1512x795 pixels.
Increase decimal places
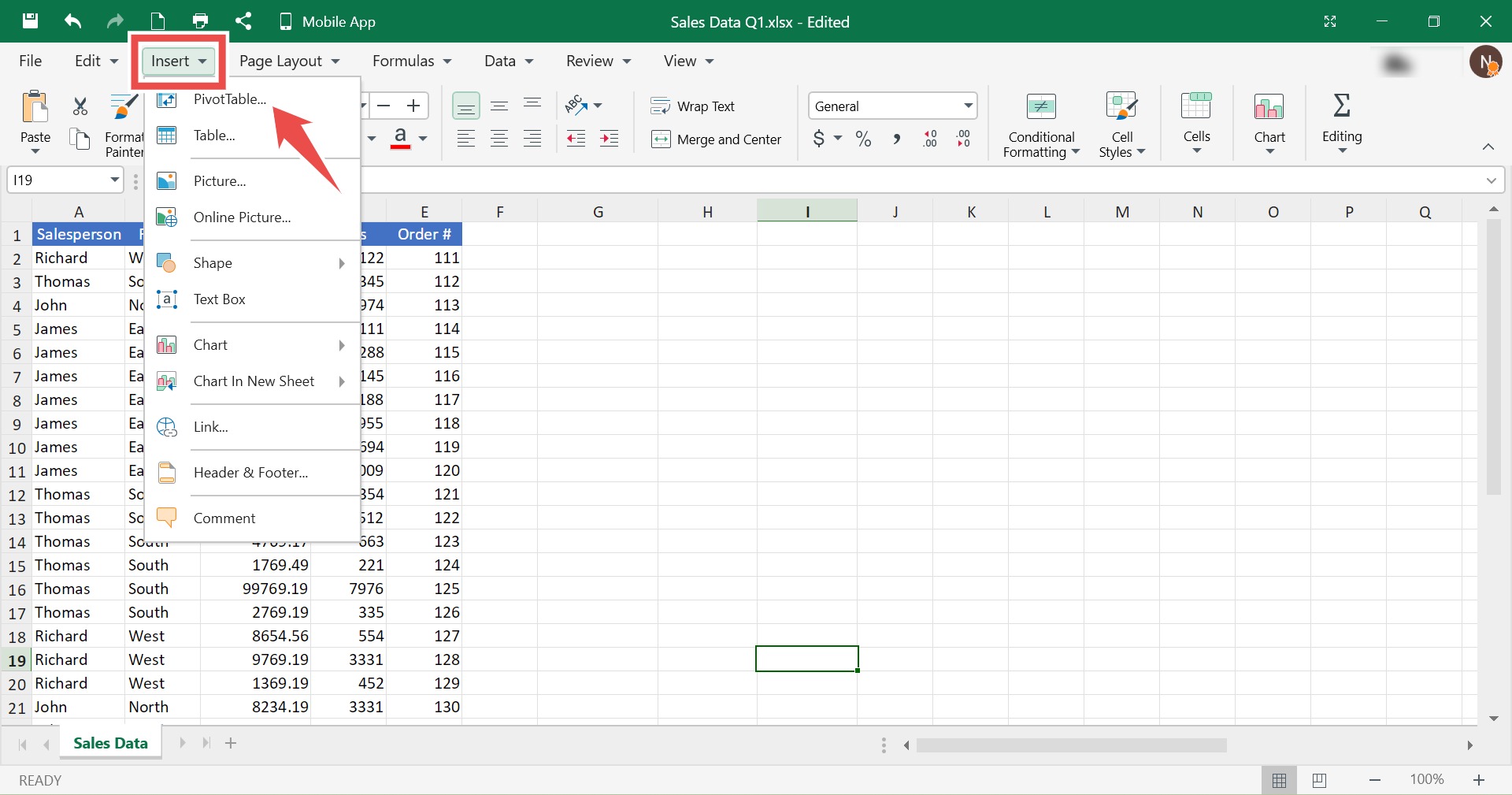point(930,139)
